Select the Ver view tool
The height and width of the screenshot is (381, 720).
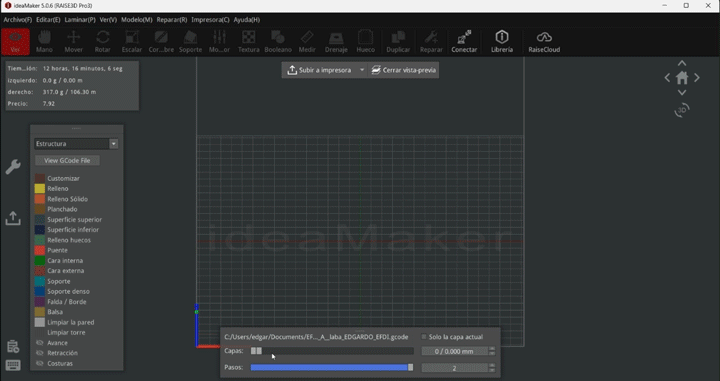15,42
